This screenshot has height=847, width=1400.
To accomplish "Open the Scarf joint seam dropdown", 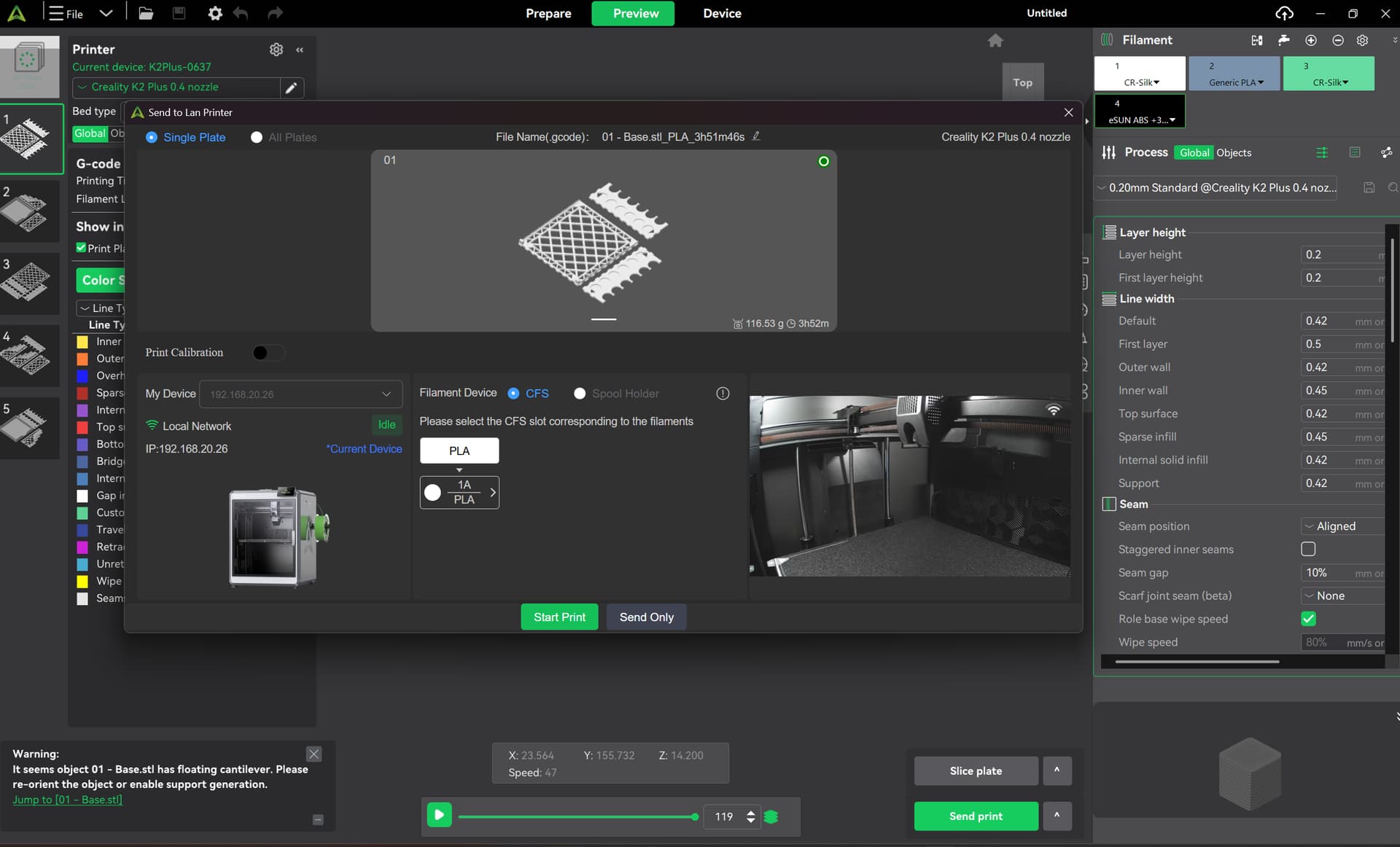I will tap(1343, 596).
